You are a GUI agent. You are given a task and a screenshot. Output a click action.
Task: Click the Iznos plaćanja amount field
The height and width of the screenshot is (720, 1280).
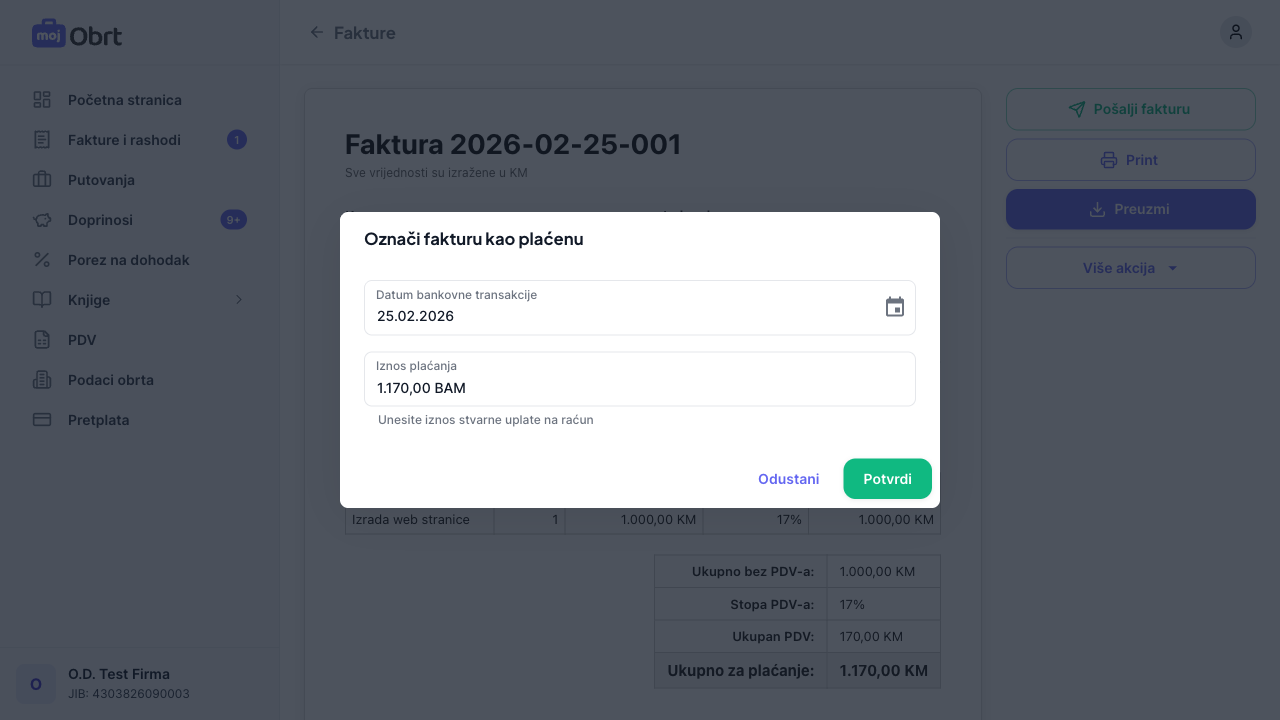tap(640, 387)
